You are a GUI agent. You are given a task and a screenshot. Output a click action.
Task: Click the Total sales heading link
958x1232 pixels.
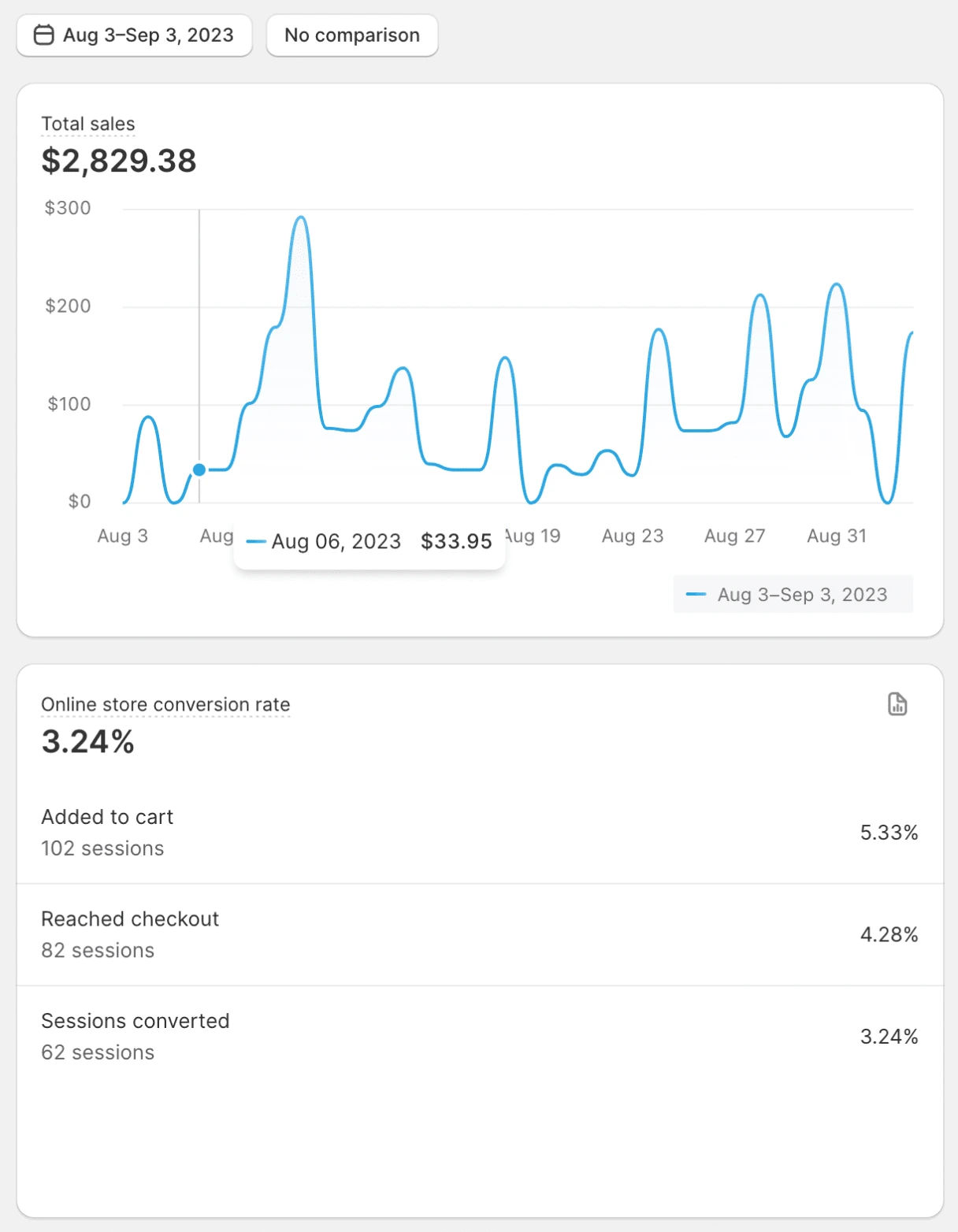(88, 124)
